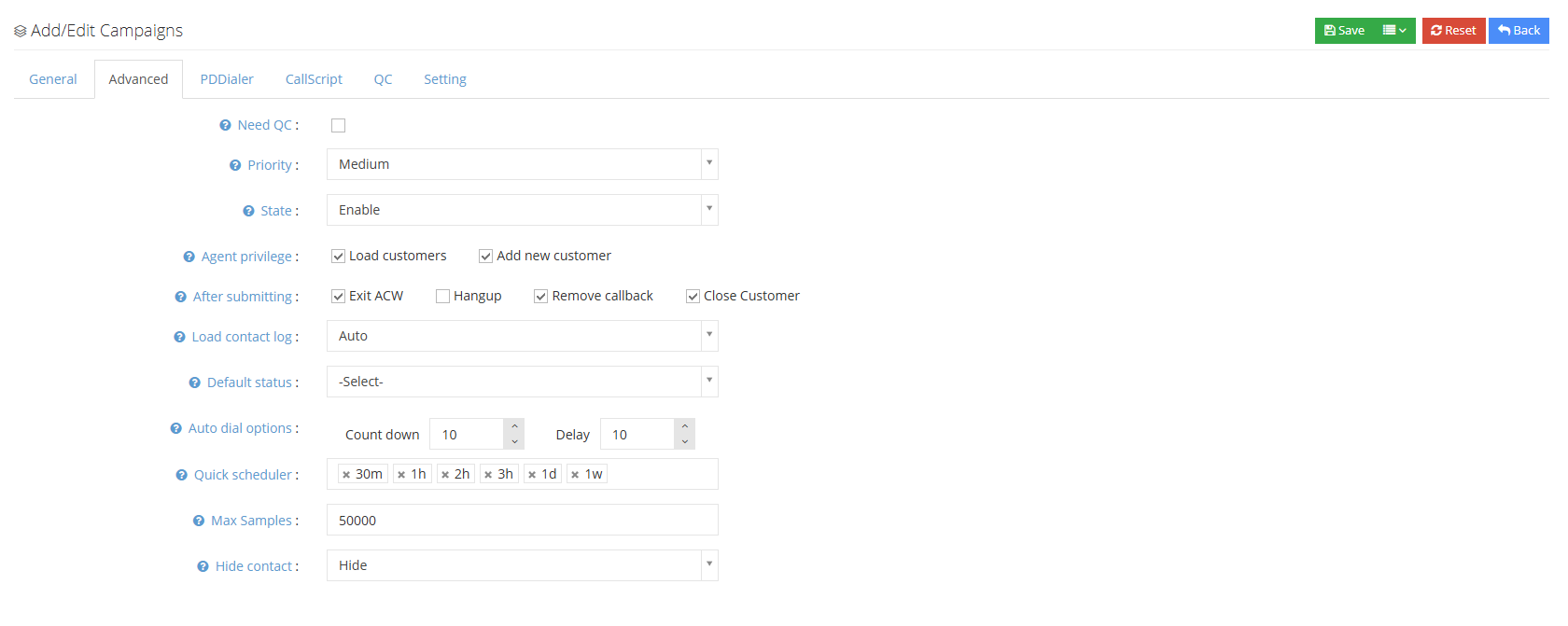
Task: Toggle Remove callback checkbox
Action: pos(541,296)
